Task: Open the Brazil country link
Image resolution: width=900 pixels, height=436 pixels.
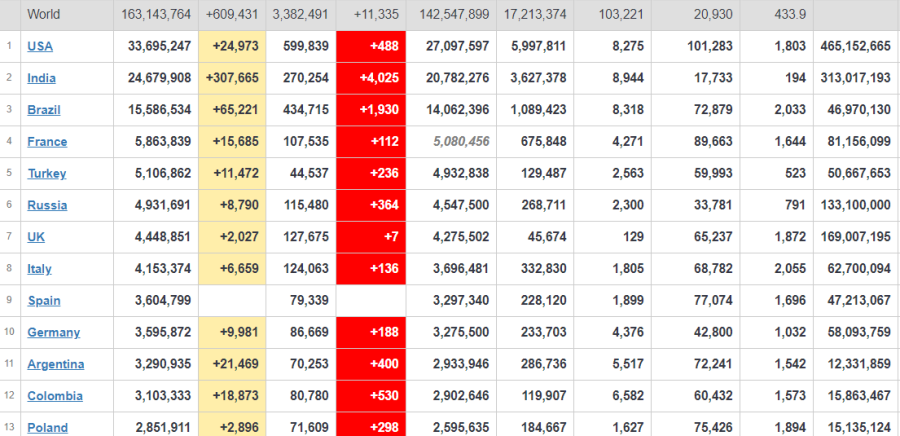Action: 44,110
